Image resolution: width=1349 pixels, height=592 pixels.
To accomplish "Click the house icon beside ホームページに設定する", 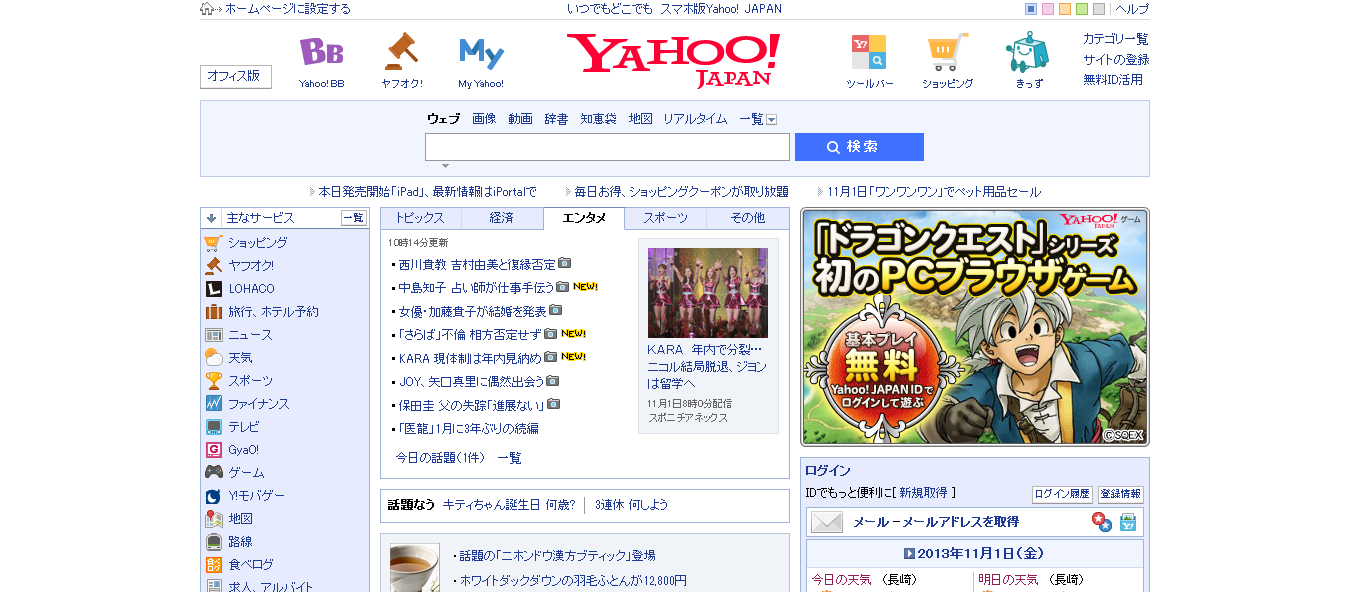I will tap(207, 9).
